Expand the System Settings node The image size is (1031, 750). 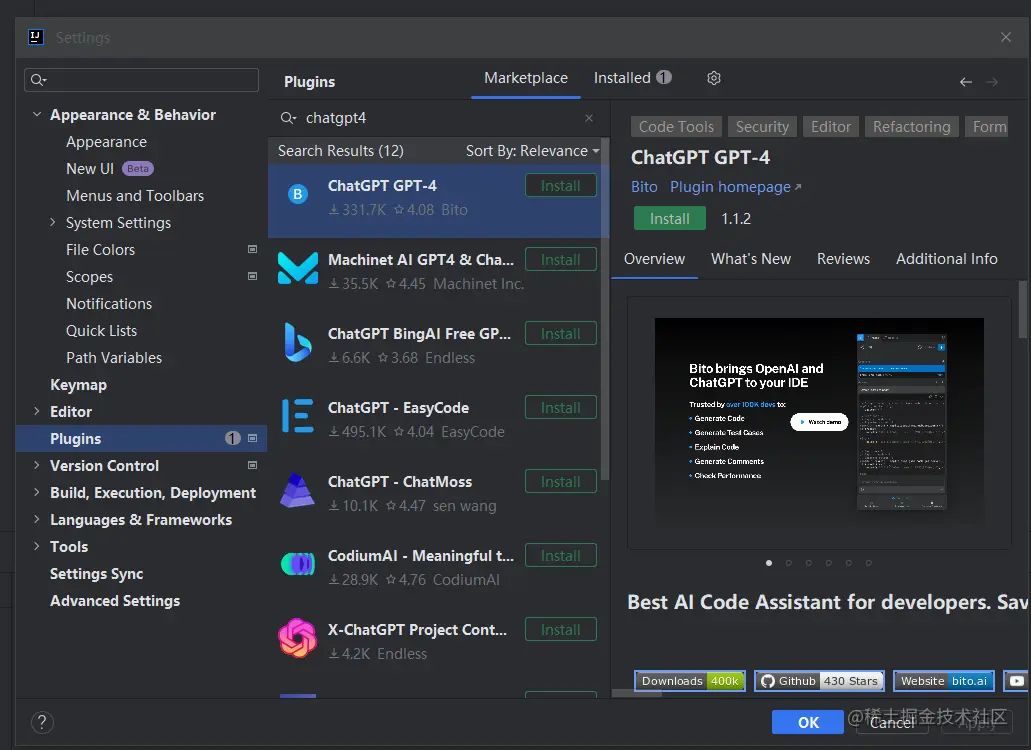[x=53, y=222]
